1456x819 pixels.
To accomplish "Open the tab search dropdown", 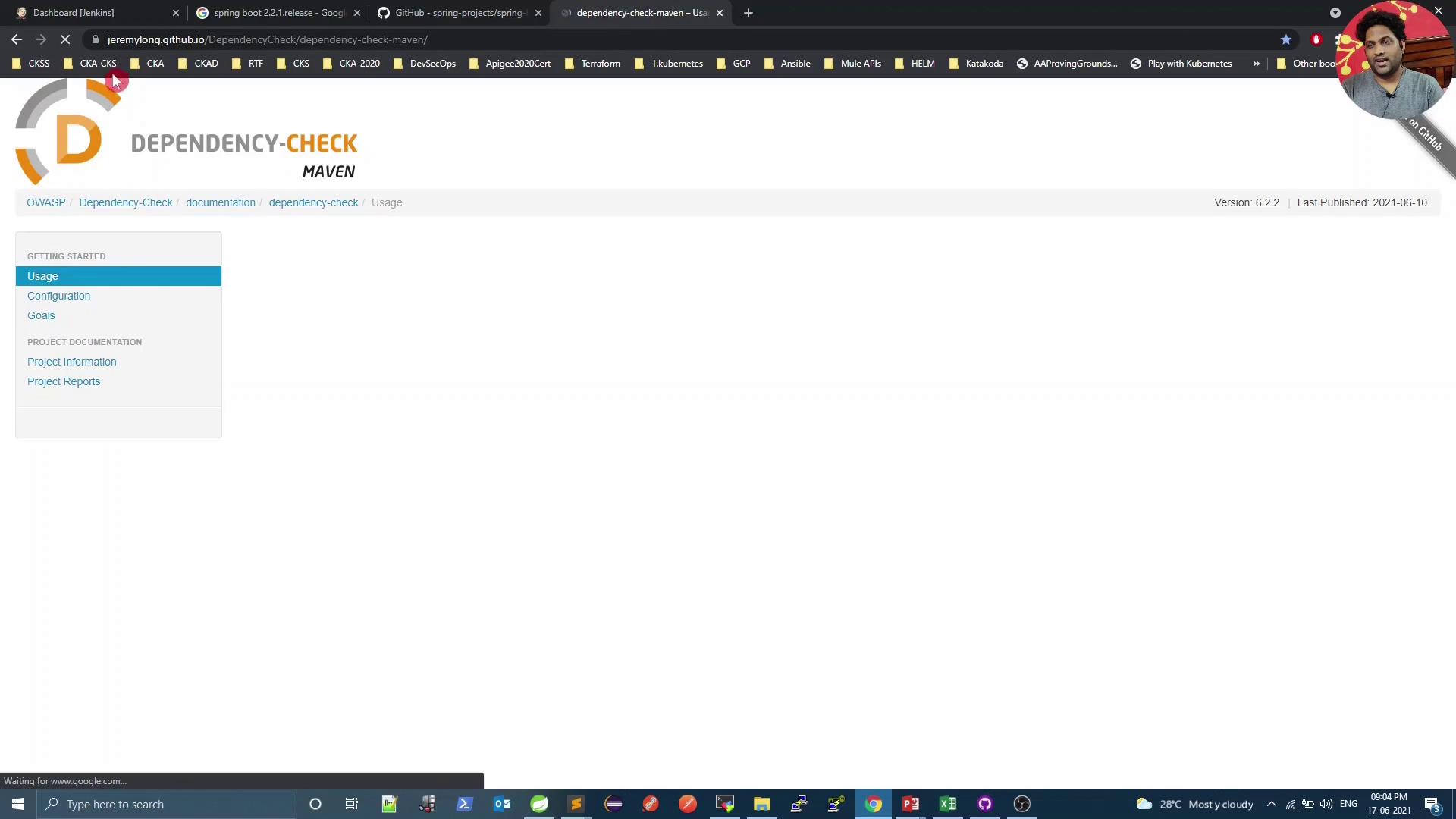I will tap(1335, 13).
